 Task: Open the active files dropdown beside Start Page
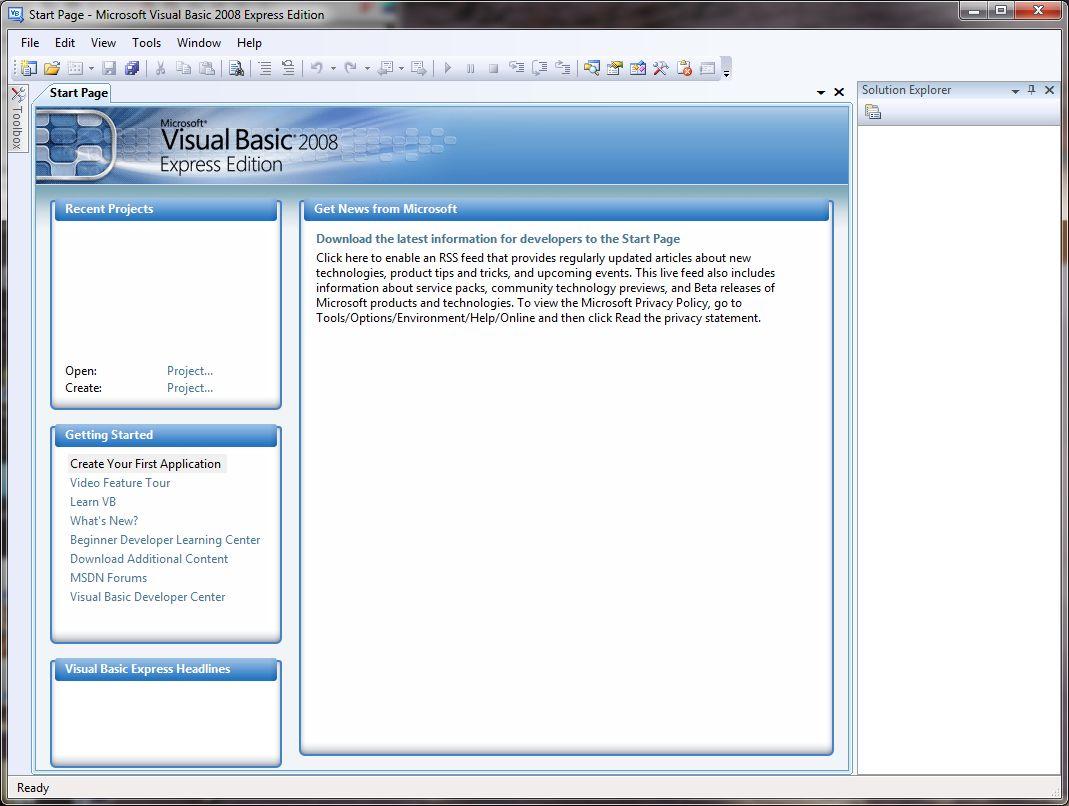pos(821,92)
